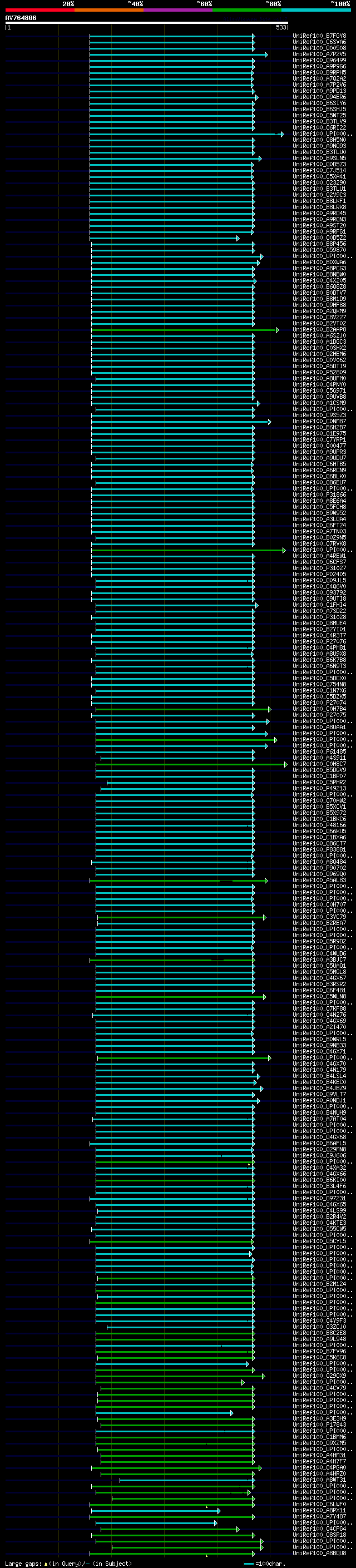
Task: Select label UniRef100_B0DTV7
Action: click(319, 293)
